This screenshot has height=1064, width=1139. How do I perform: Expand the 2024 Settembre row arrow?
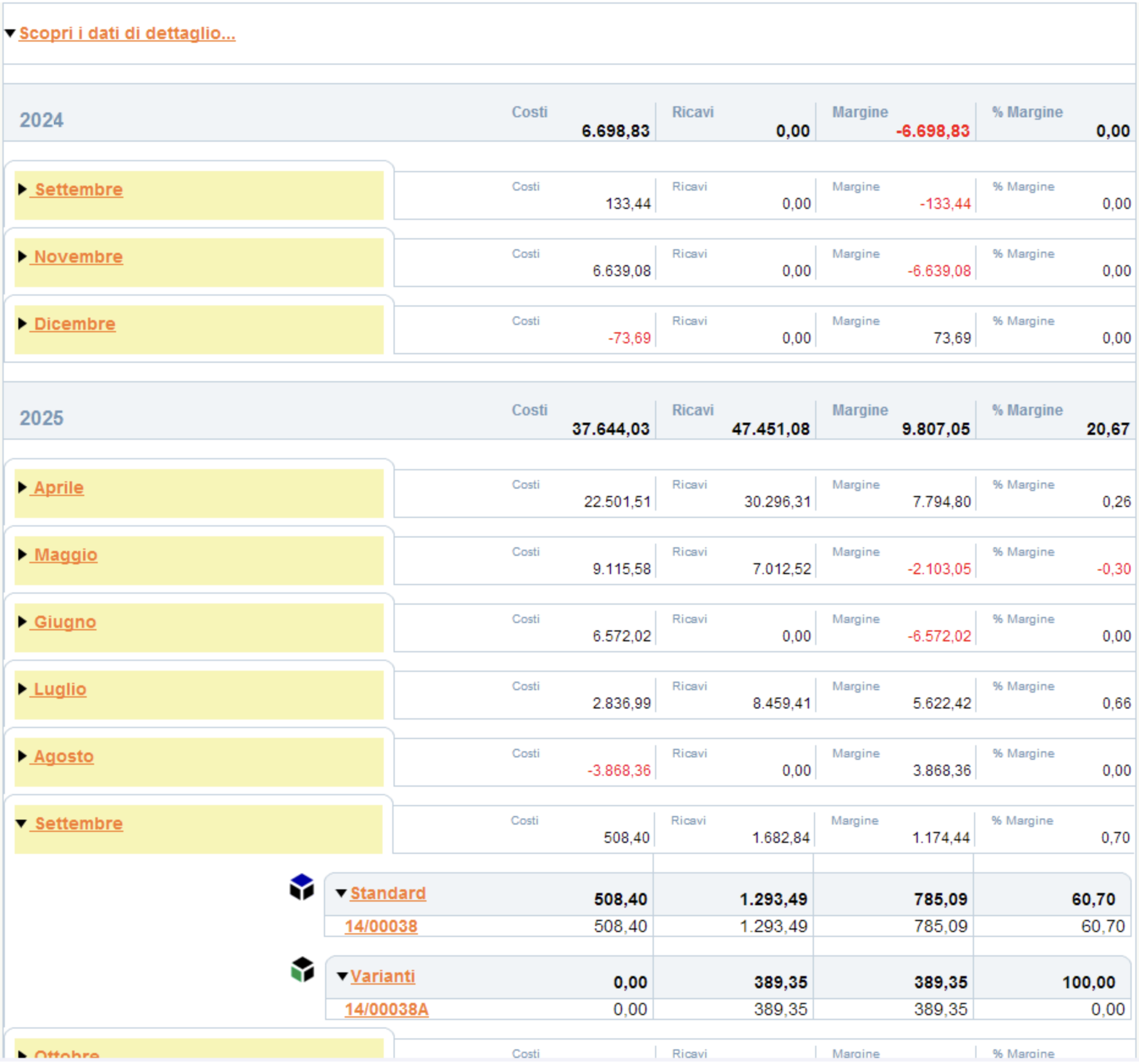coord(23,189)
